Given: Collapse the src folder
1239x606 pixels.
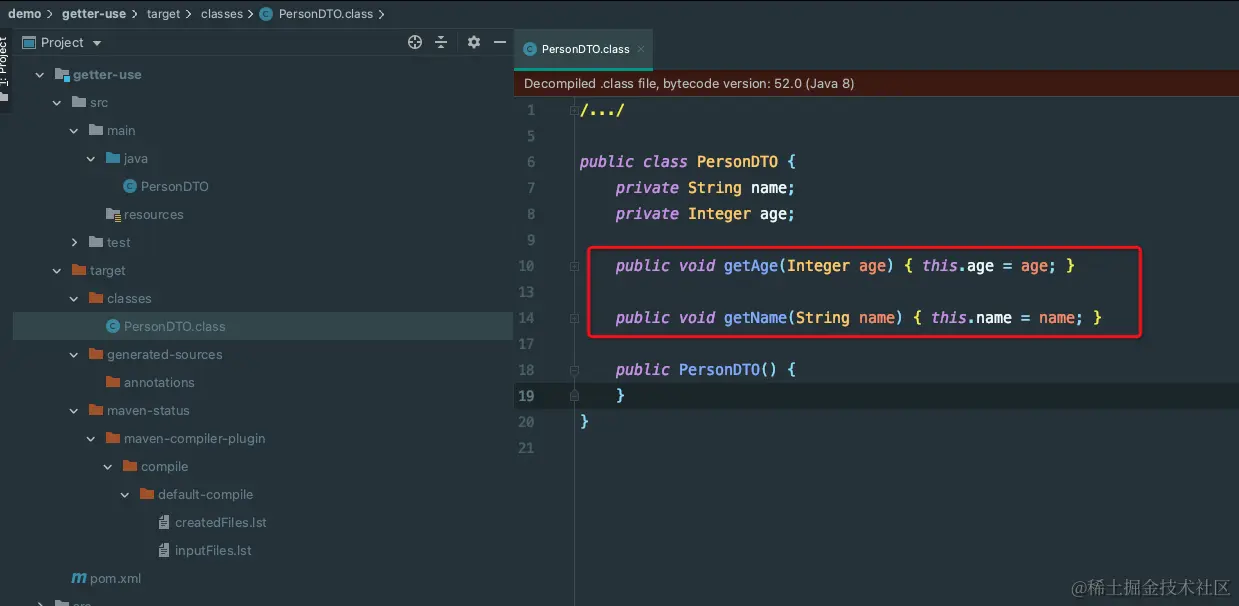Looking at the screenshot, I should (x=57, y=103).
